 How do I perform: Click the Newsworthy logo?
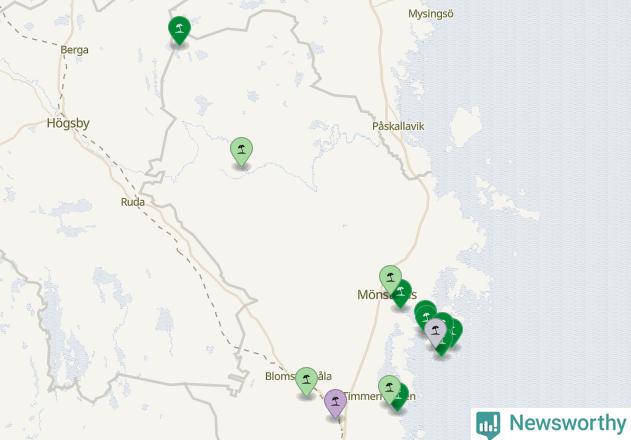551,424
